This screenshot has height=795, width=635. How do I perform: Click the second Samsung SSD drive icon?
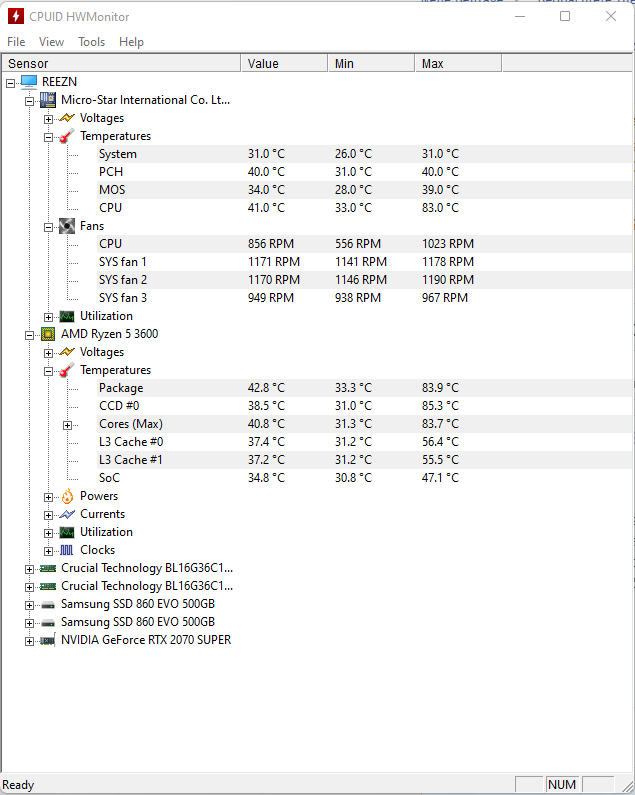point(48,623)
